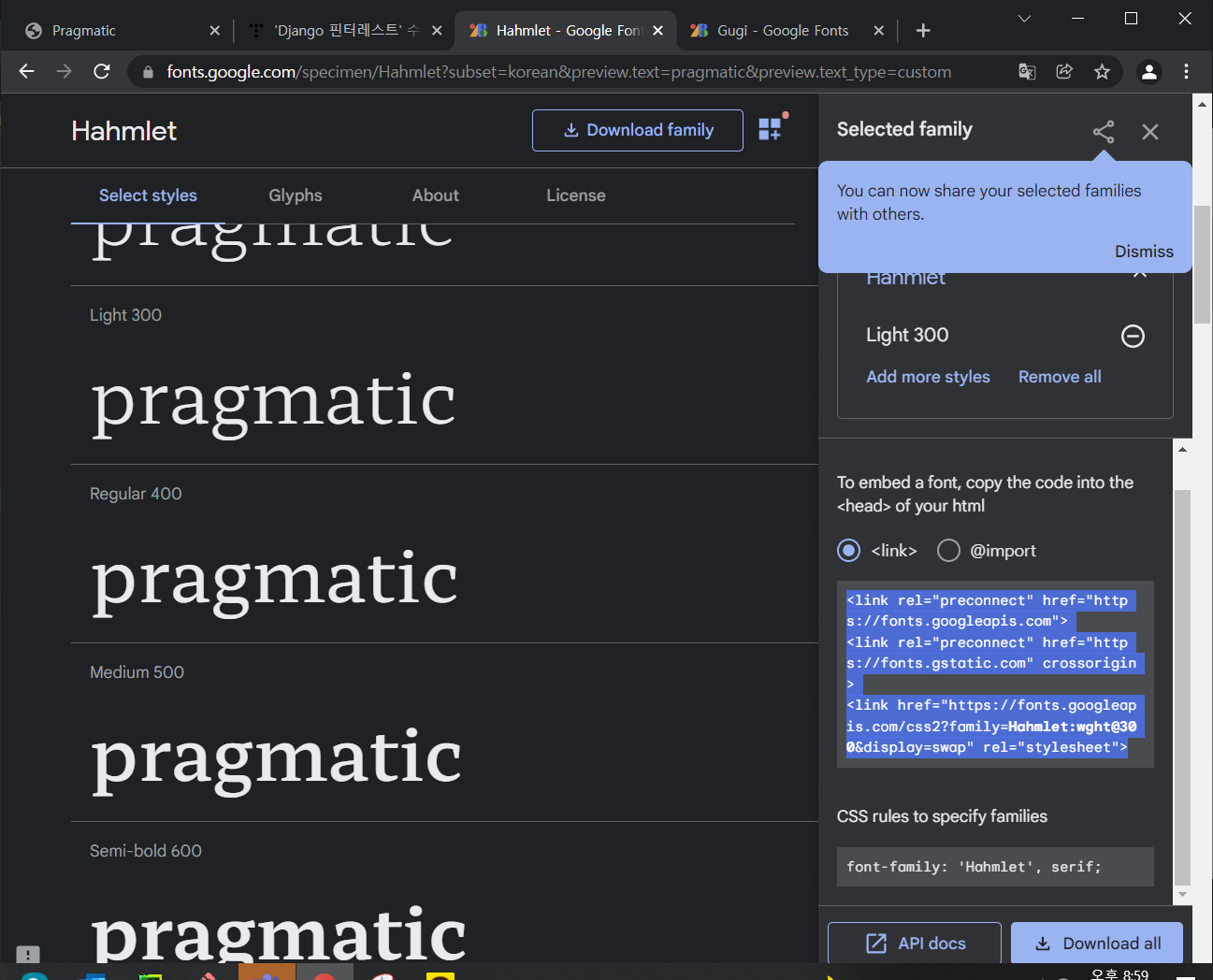This screenshot has height=980, width=1213.
Task: View site info via the lock icon
Action: click(147, 72)
